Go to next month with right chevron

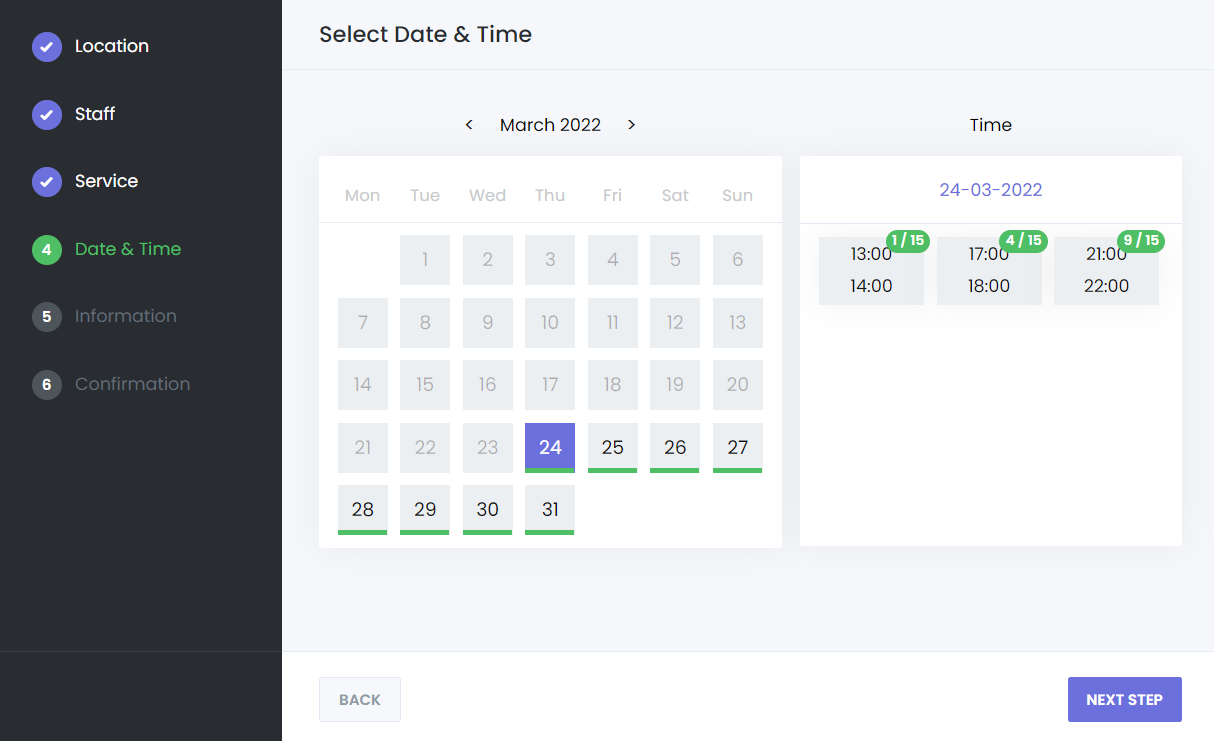coord(631,125)
